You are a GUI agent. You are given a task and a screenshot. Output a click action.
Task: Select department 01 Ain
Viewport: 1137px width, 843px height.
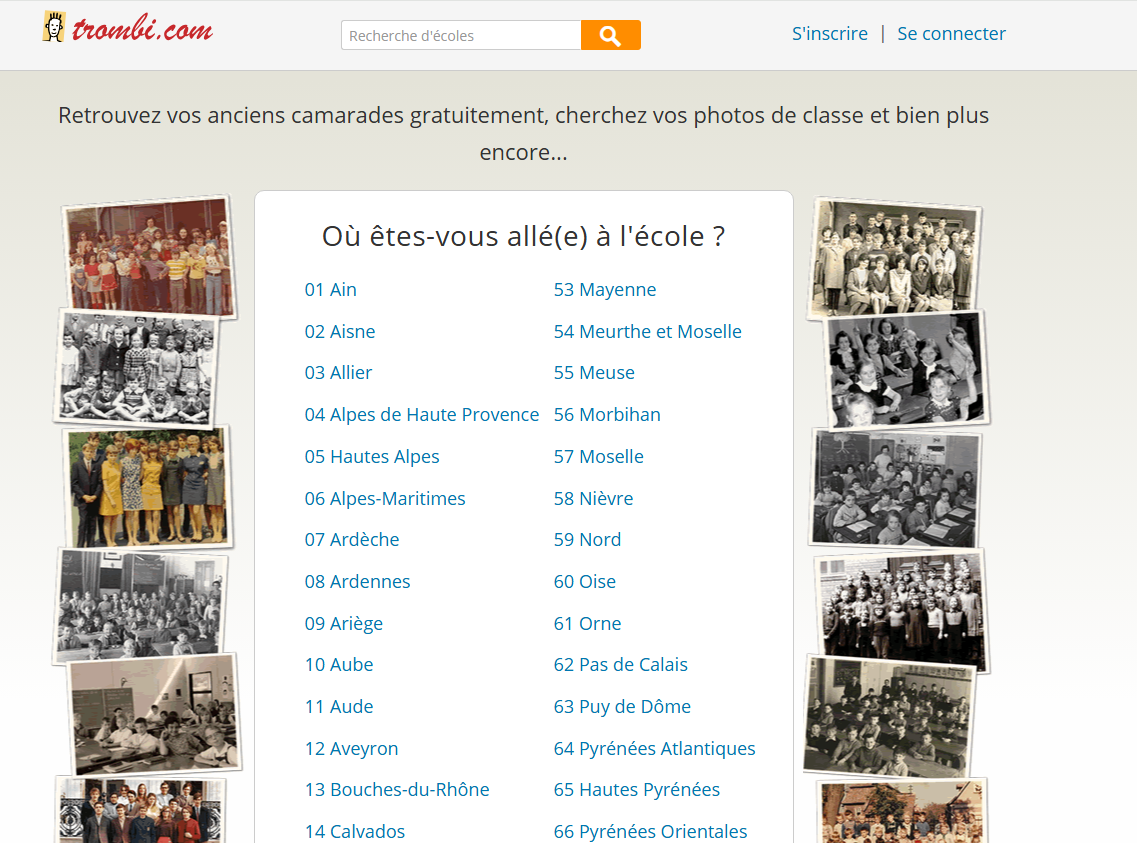coord(331,289)
